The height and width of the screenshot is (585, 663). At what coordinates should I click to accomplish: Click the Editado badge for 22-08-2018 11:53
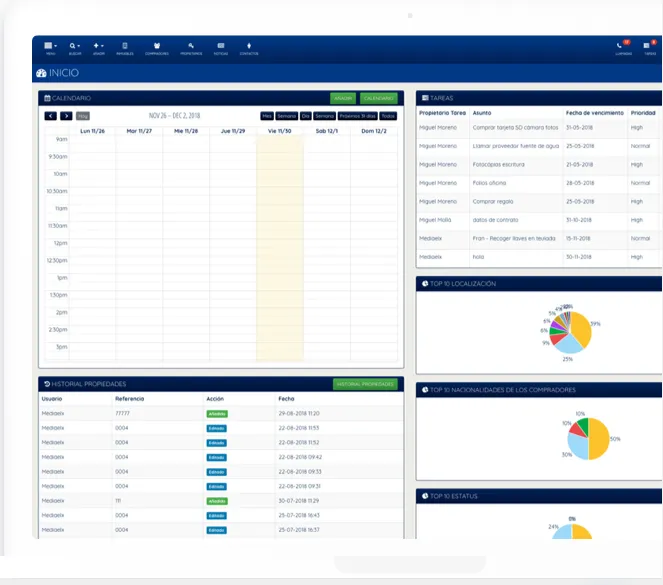(x=216, y=428)
